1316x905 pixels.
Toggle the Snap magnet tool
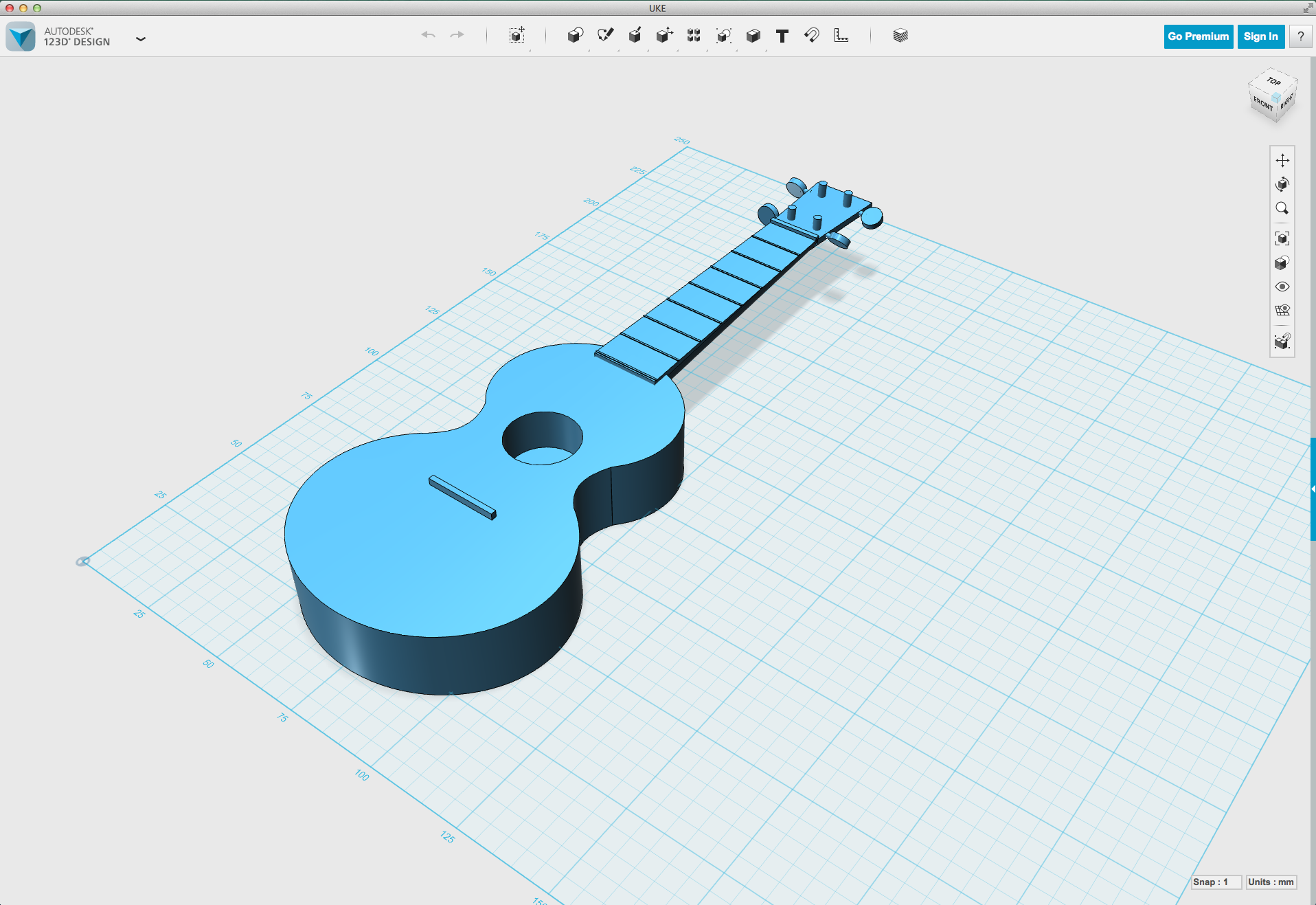[812, 35]
